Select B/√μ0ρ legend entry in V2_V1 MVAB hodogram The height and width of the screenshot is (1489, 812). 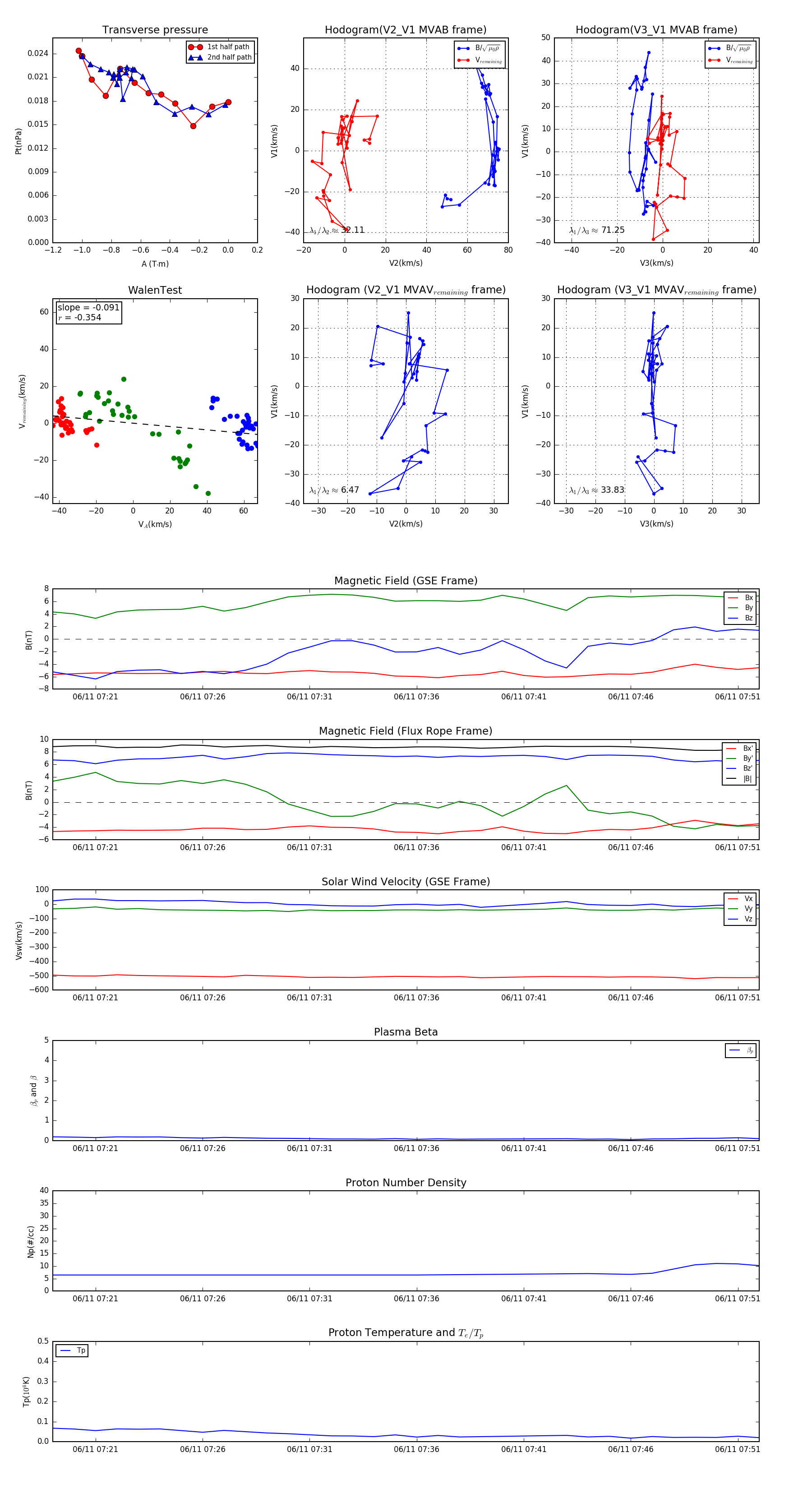(x=480, y=48)
